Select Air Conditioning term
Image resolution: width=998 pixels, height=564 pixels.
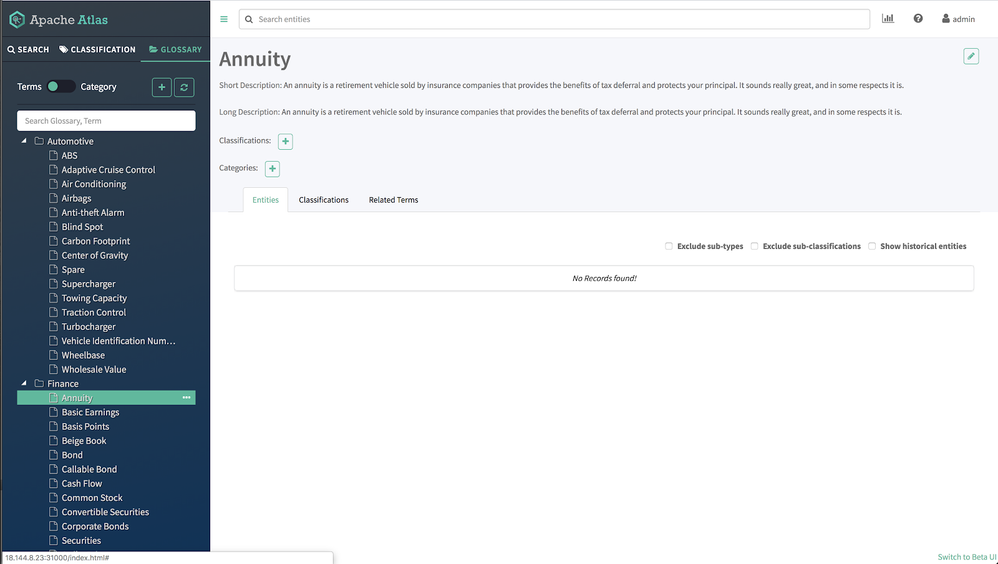tap(94, 184)
